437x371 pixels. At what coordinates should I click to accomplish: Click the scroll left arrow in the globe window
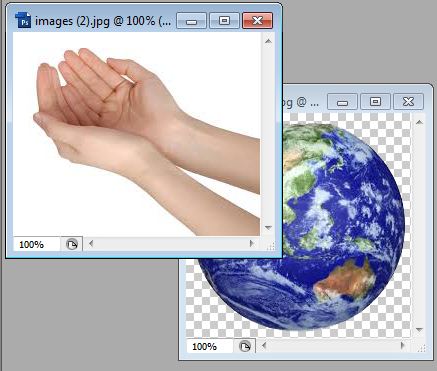pos(264,346)
